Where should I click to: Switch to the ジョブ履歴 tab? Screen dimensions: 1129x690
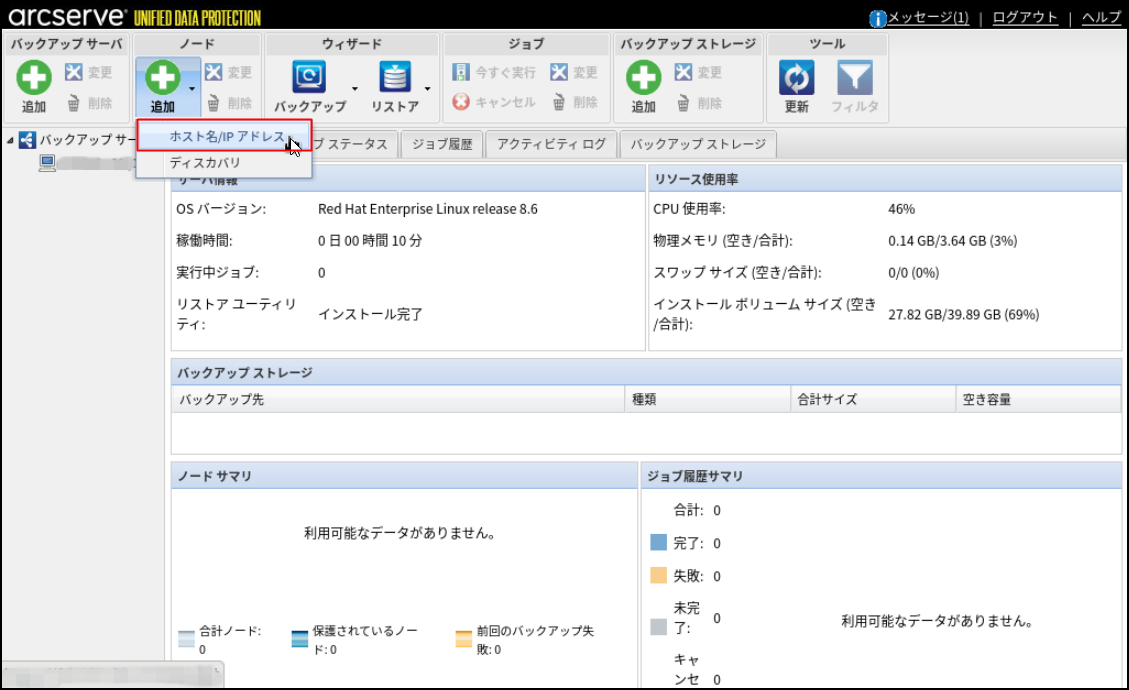[441, 144]
